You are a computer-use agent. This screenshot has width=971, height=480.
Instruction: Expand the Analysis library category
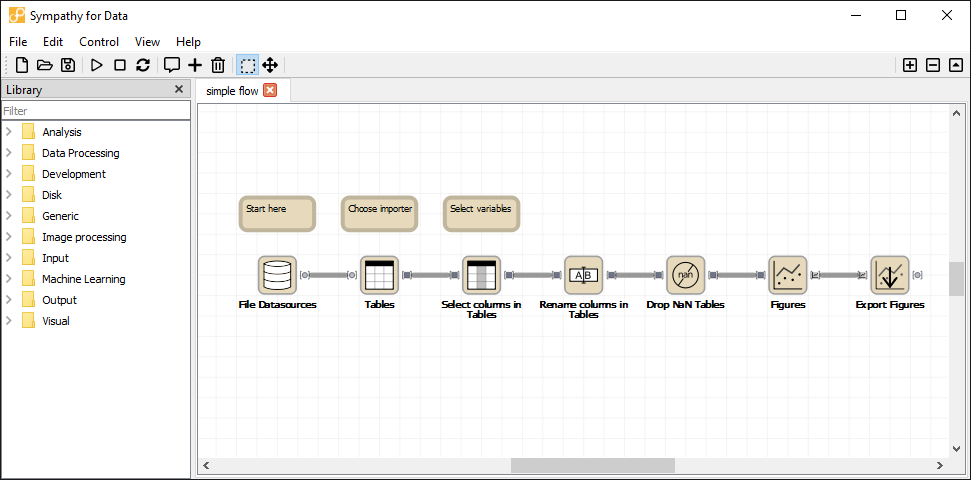tap(9, 132)
